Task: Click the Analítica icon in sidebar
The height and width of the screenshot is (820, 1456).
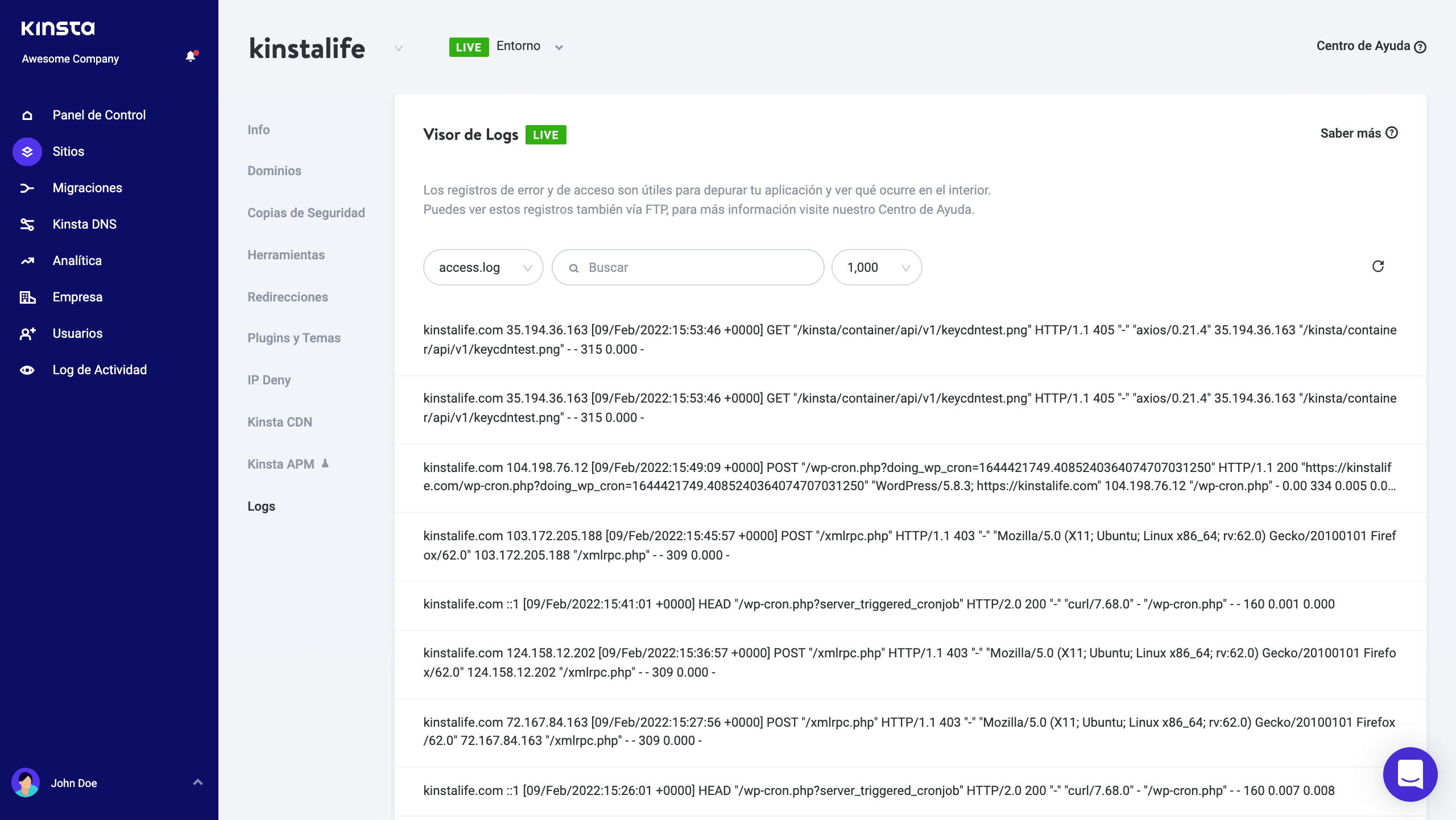Action: 27,260
